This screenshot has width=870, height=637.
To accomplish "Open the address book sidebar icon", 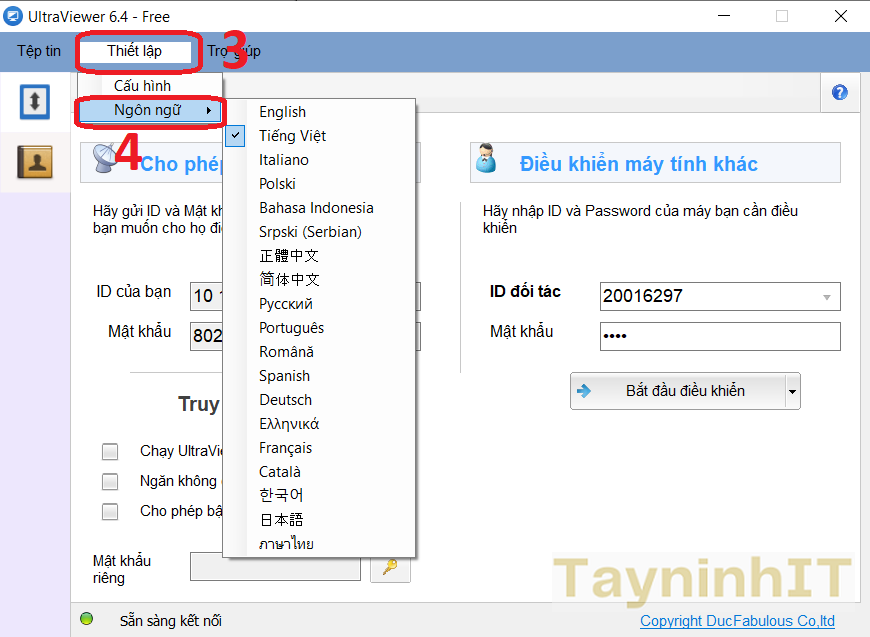I will 35,160.
